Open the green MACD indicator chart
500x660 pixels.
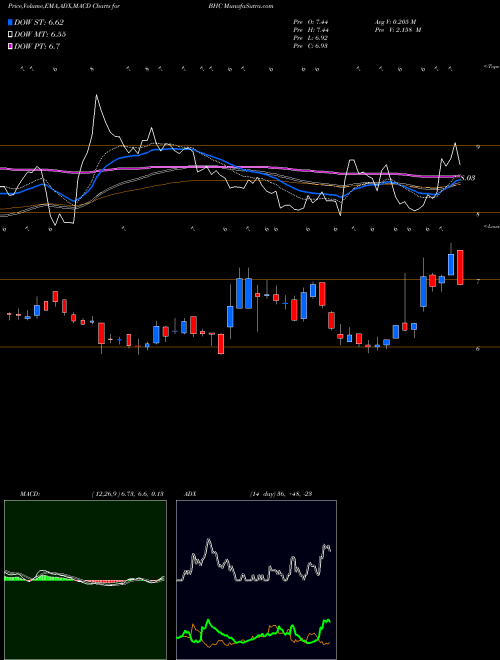click(x=85, y=580)
